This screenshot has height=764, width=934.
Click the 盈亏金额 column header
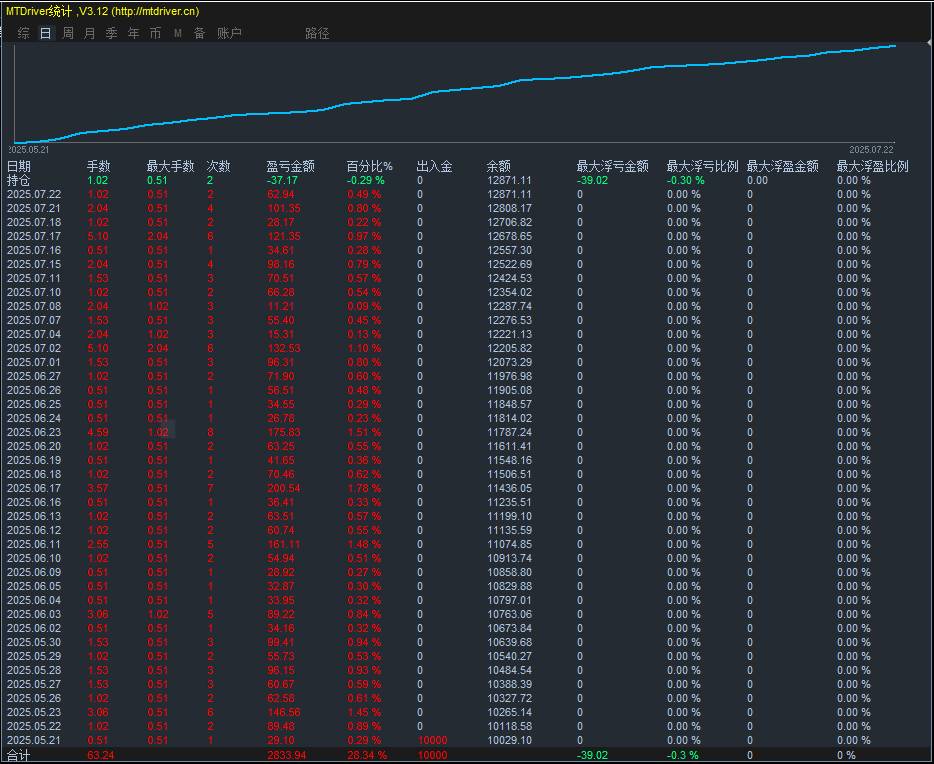[290, 166]
